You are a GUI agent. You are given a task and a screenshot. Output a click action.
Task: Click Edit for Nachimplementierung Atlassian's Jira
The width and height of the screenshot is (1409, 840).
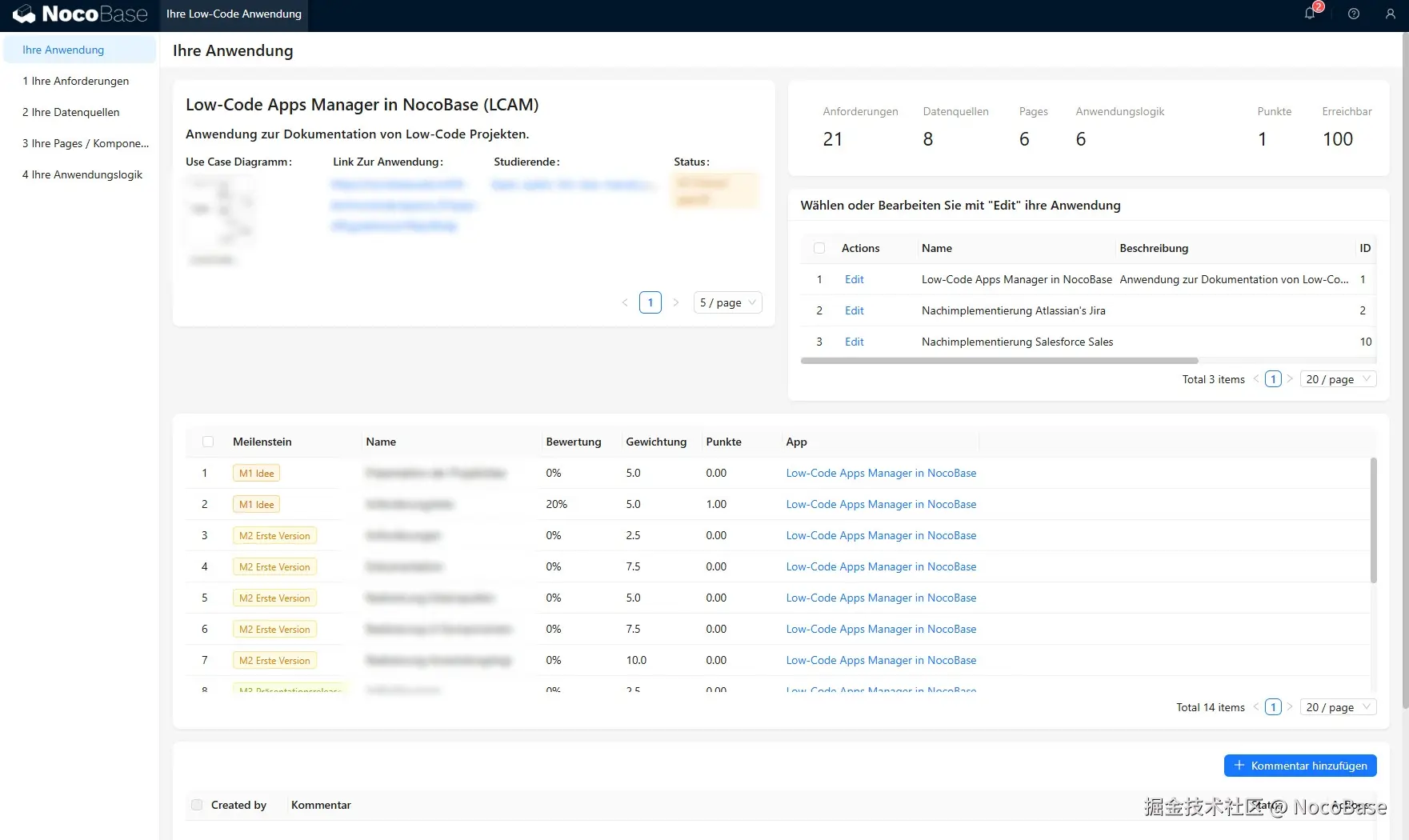854,310
